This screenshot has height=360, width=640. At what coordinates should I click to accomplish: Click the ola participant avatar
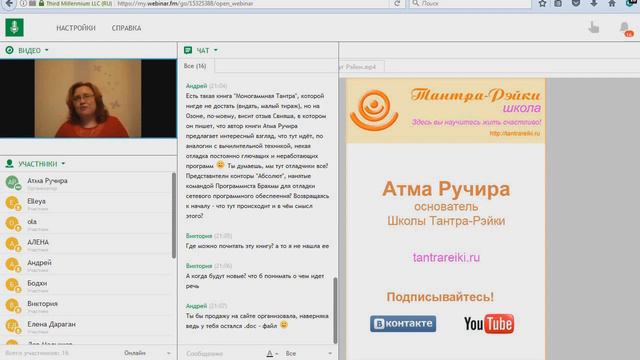pyautogui.click(x=13, y=223)
